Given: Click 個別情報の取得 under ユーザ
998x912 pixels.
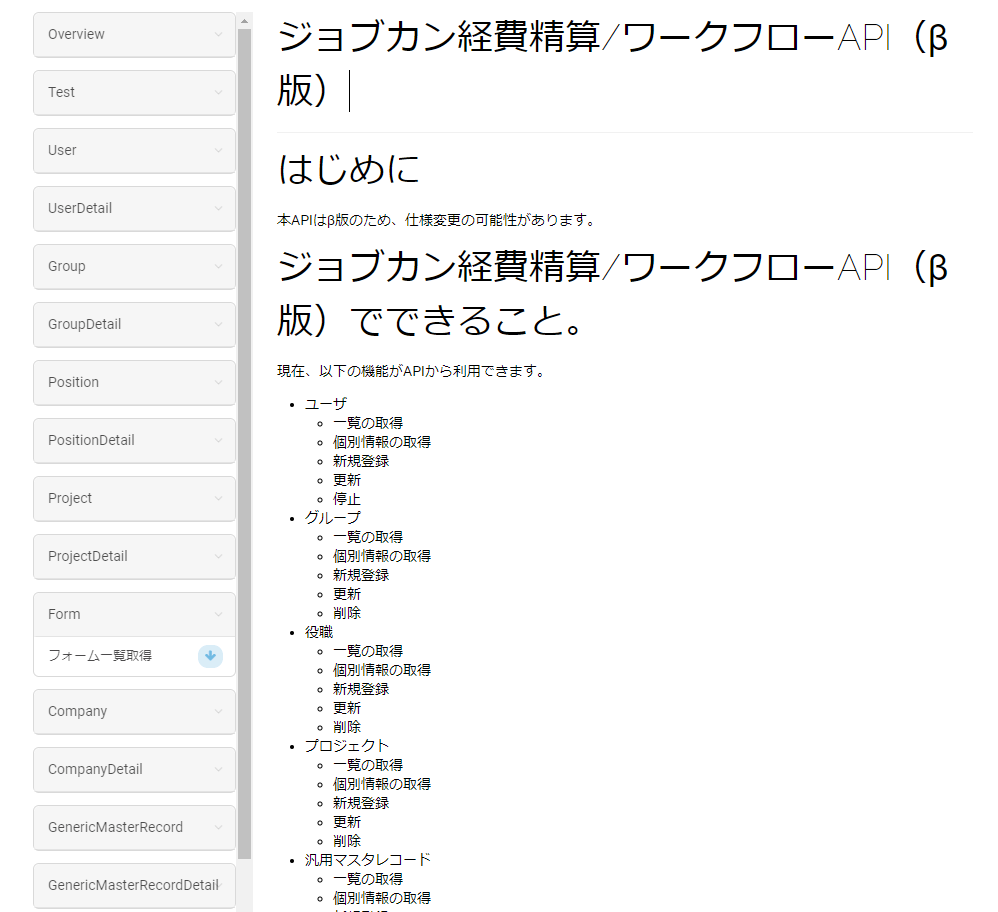Looking at the screenshot, I should click(x=382, y=442).
